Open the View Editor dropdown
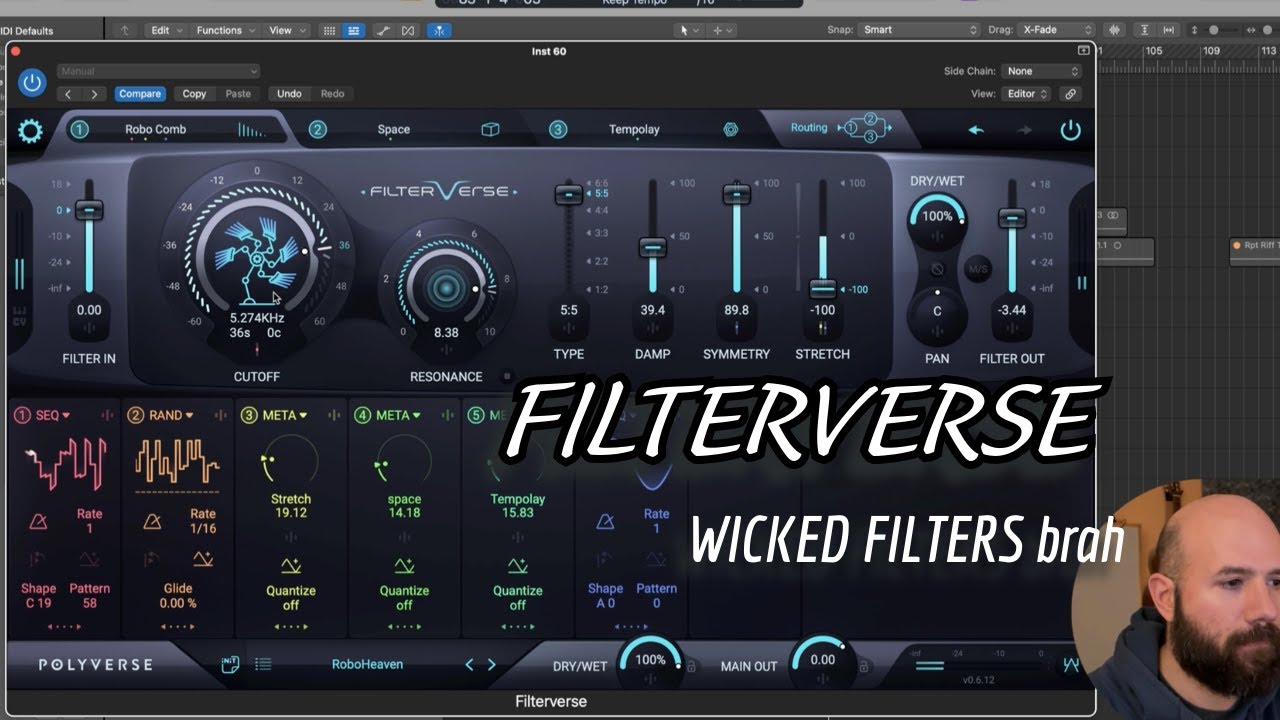Image resolution: width=1280 pixels, height=720 pixels. coord(1026,94)
